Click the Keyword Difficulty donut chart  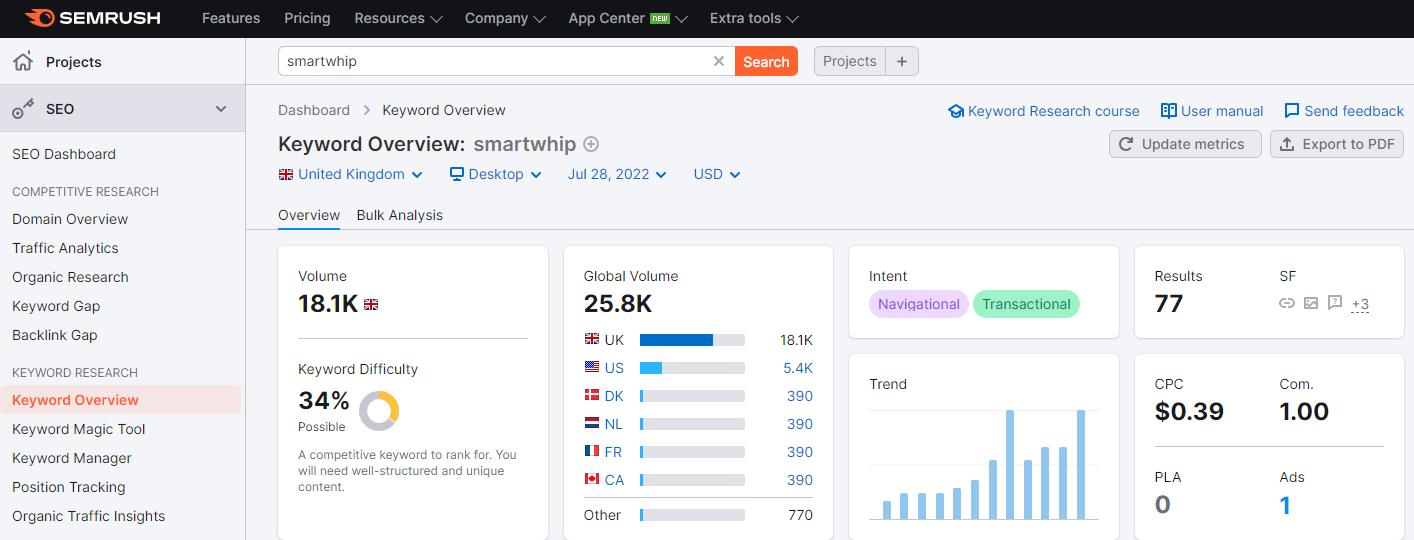(379, 410)
